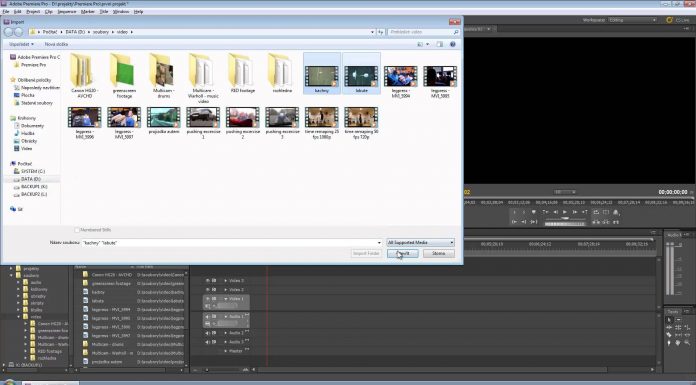
Task: Click Step Back button in Program monitor
Action: click(555, 213)
